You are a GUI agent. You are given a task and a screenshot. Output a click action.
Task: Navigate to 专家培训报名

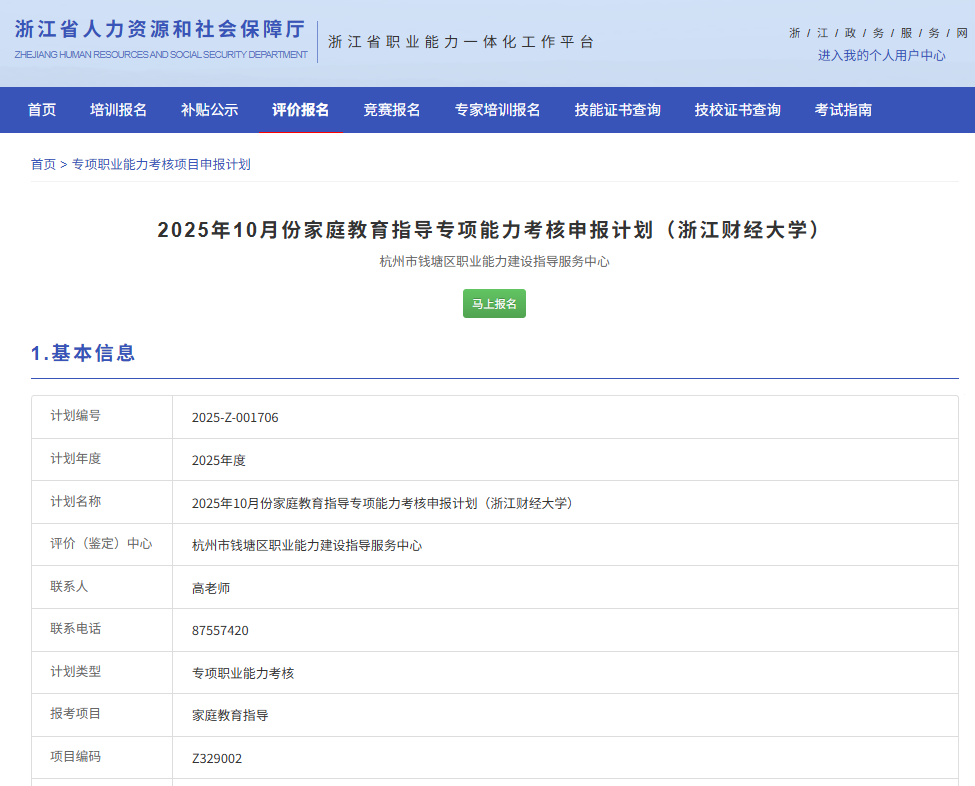coord(497,110)
